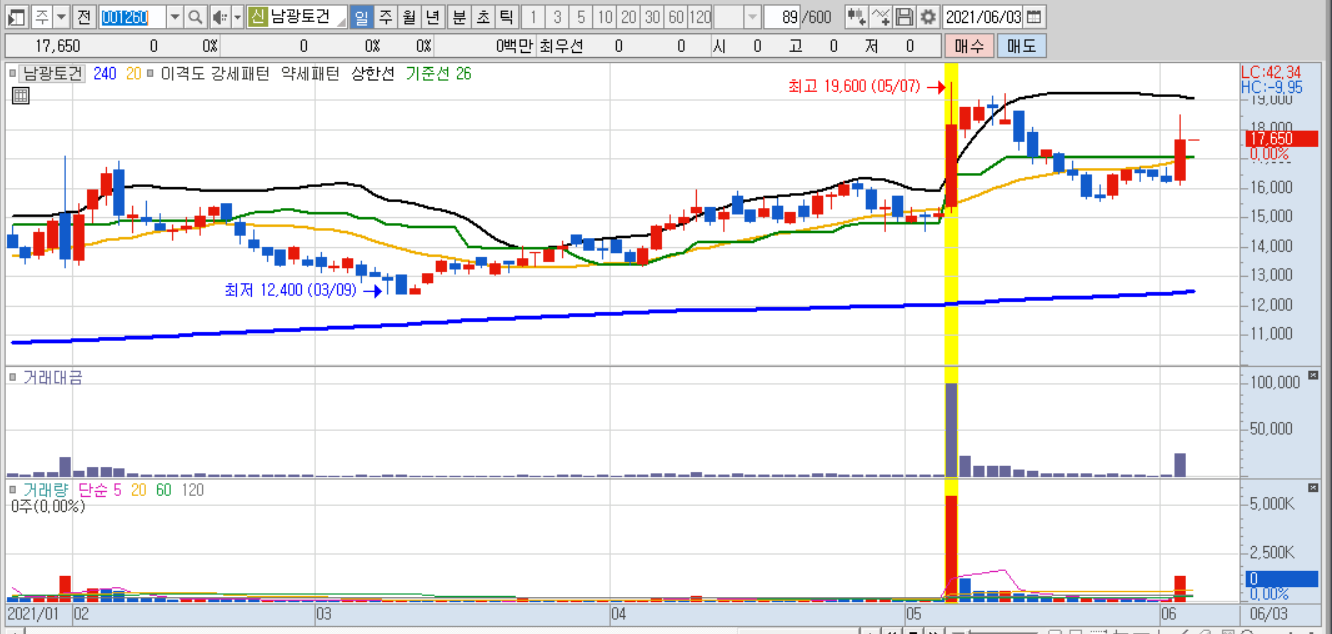Open the stock code history dropdown
The image size is (1332, 634).
(x=174, y=17)
